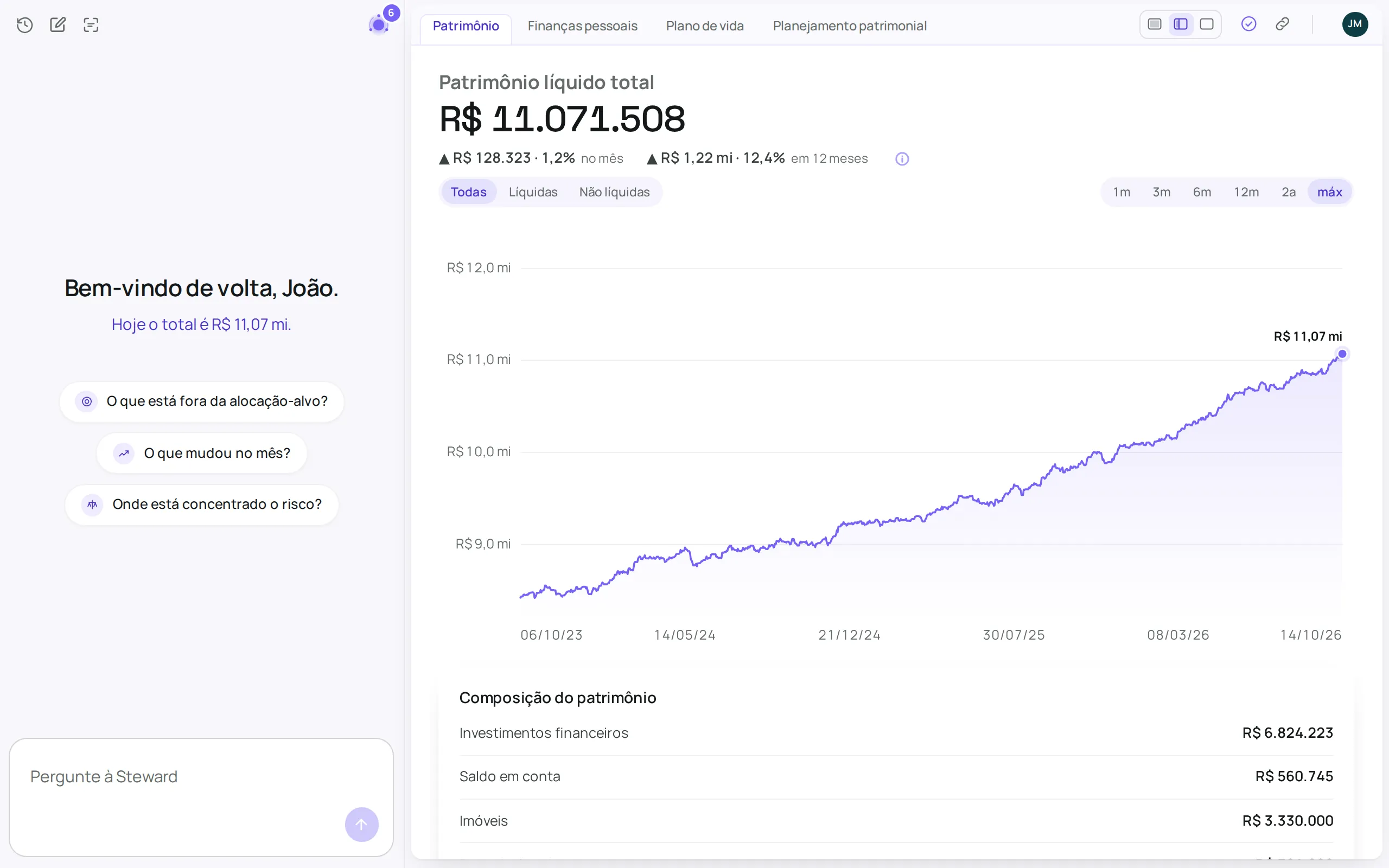The height and width of the screenshot is (868, 1389).
Task: Select the Todas asset filter
Action: click(468, 192)
